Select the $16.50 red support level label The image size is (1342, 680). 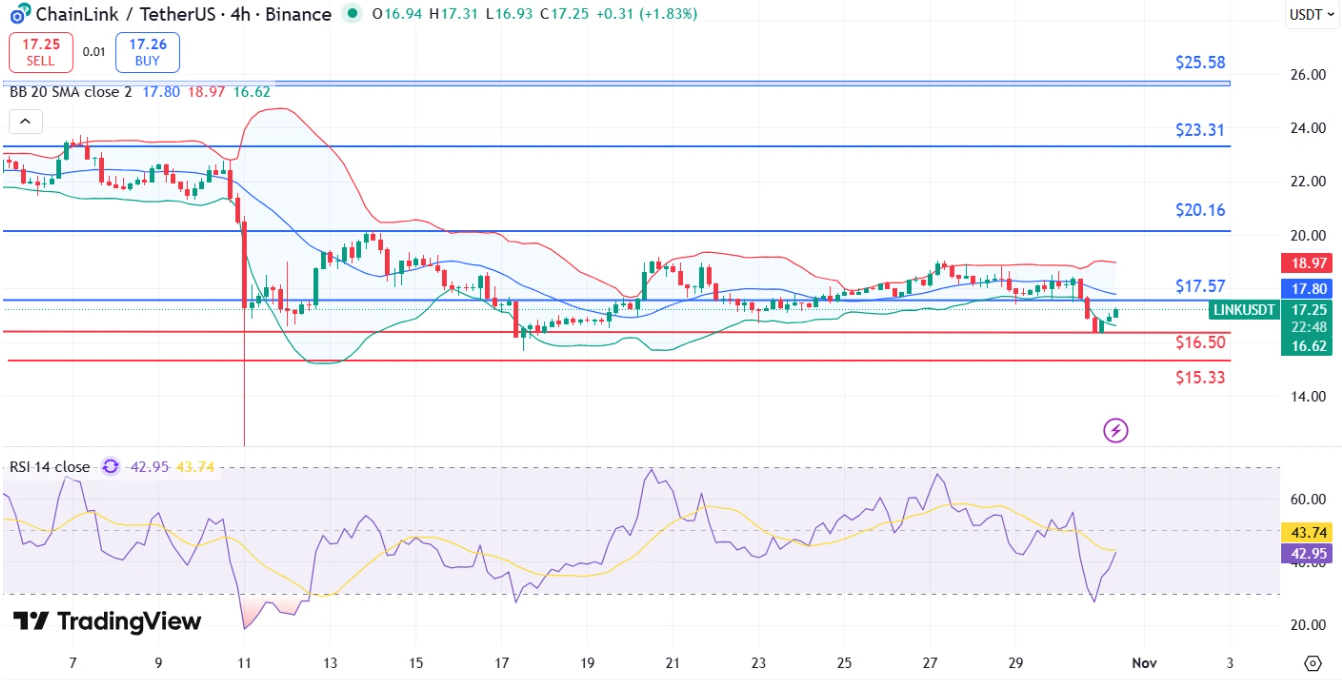(1200, 343)
